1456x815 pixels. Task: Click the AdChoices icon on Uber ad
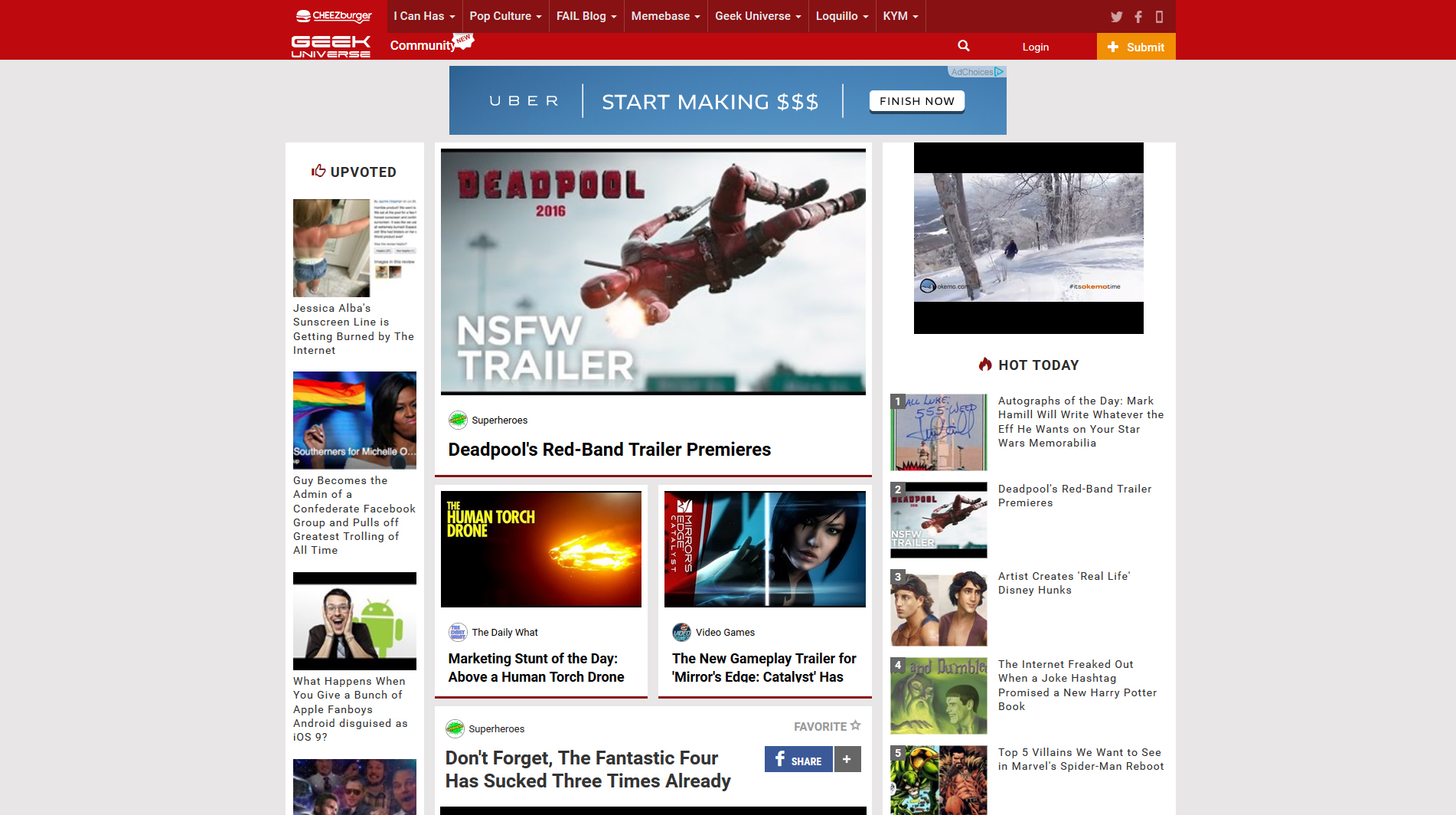point(999,72)
